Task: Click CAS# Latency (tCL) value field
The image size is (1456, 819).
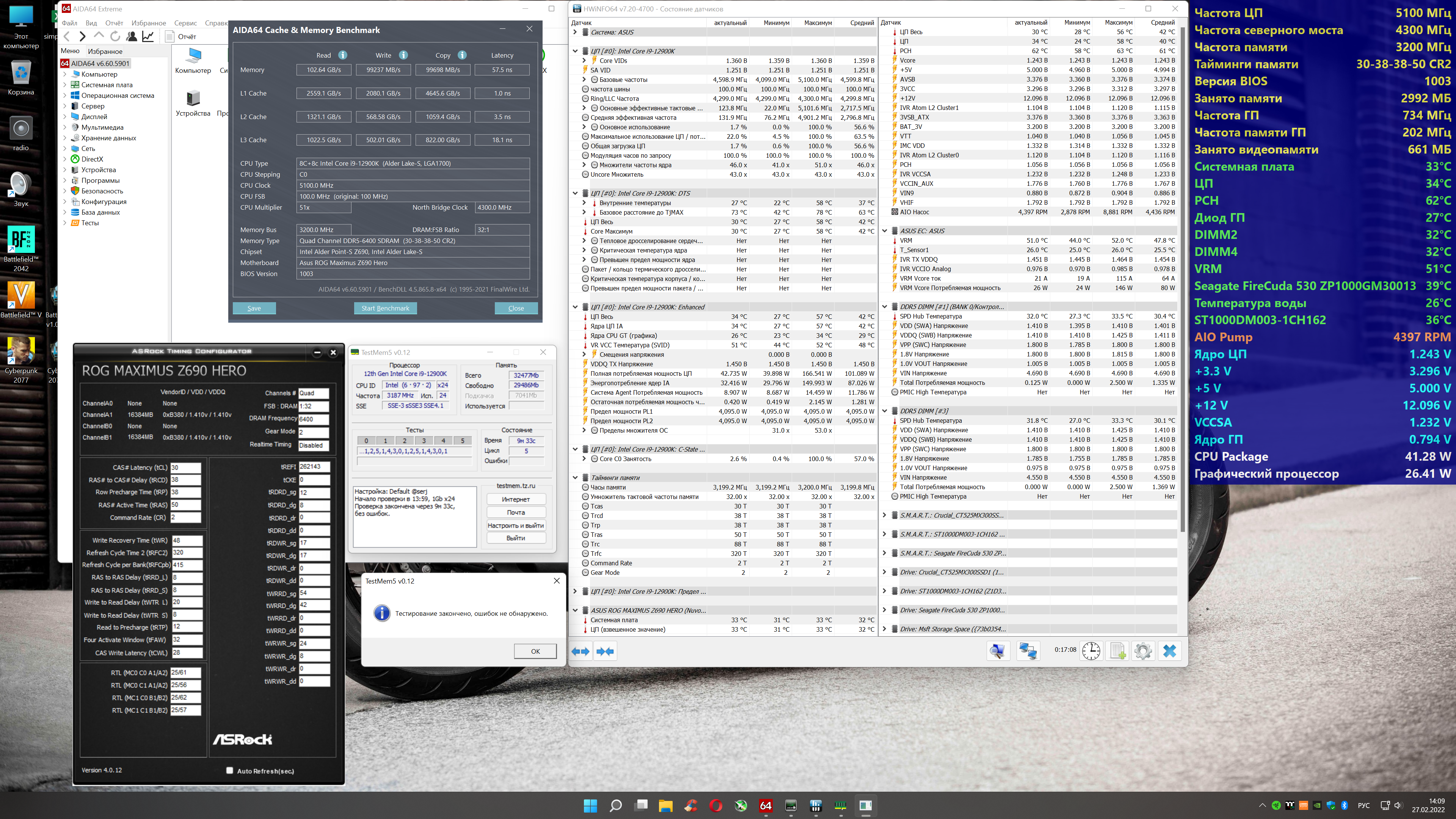Action: tap(185, 468)
